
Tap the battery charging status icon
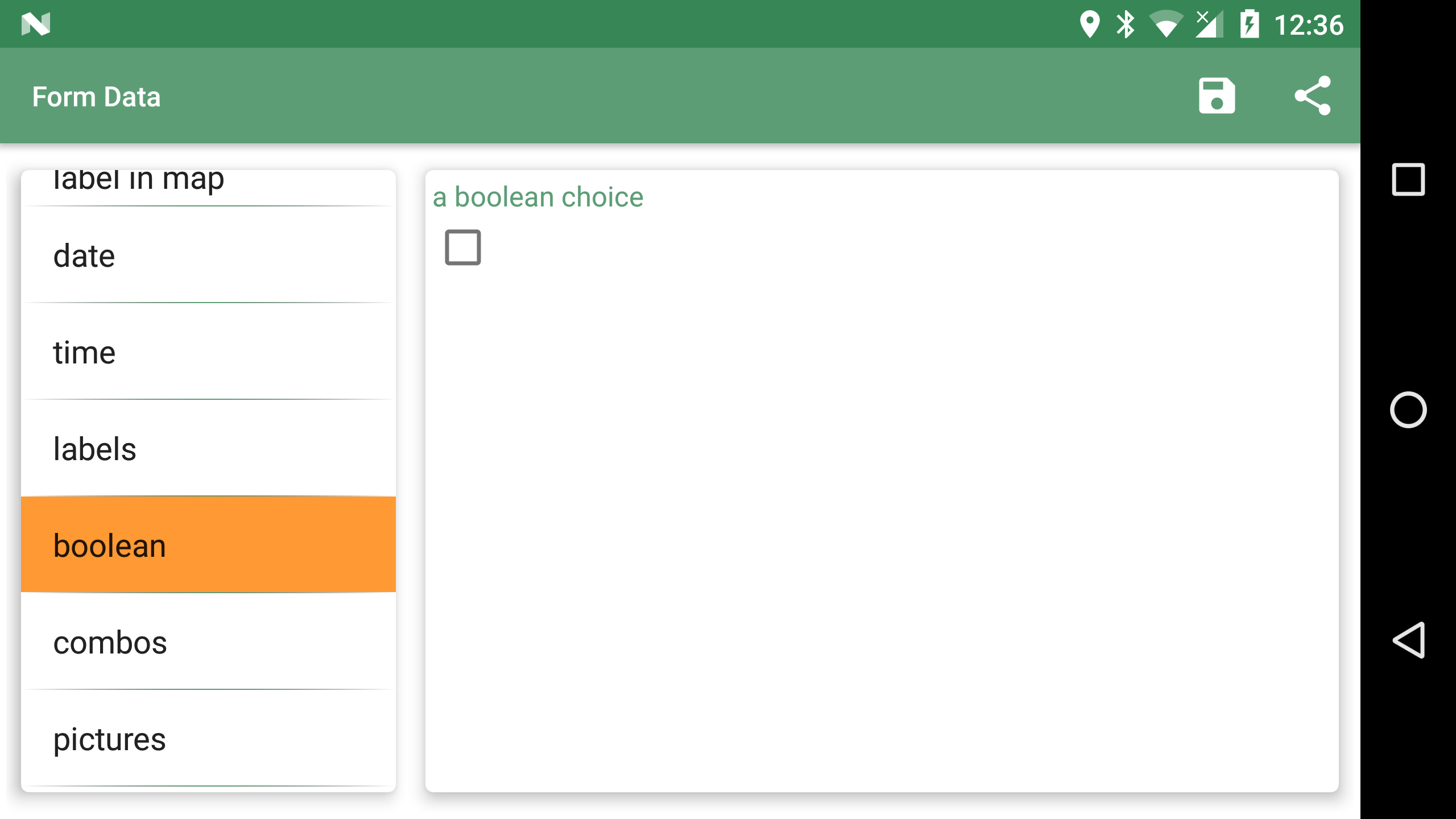[1250, 24]
